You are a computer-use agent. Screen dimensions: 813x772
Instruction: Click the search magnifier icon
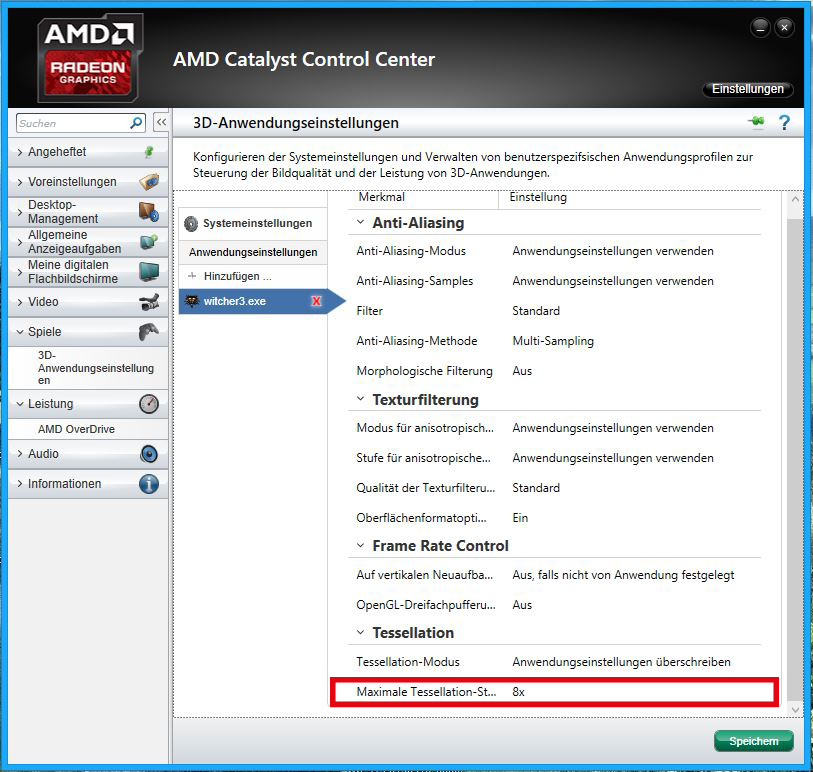(136, 123)
